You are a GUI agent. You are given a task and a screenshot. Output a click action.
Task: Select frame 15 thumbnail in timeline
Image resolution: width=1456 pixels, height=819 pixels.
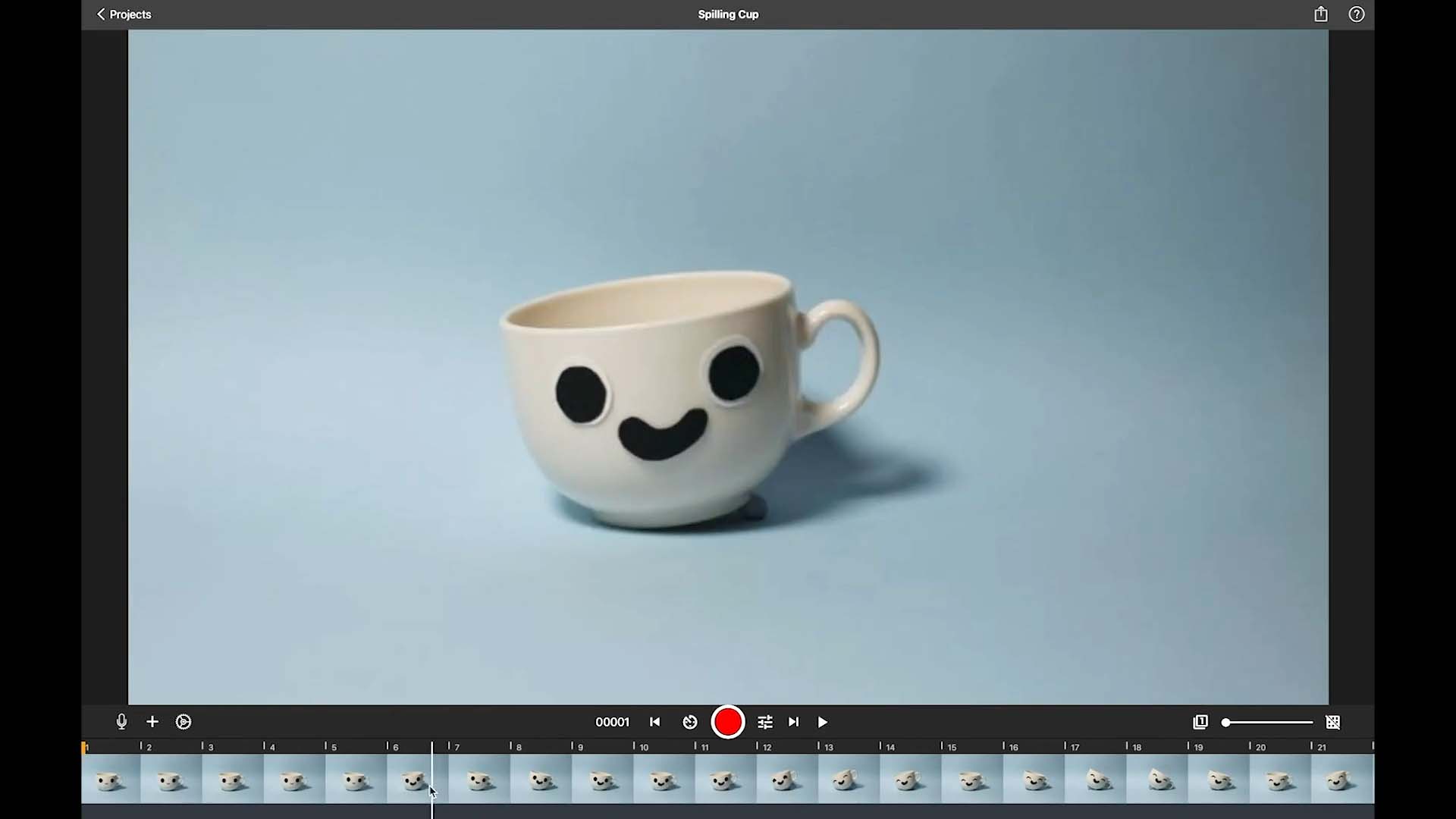point(971,779)
